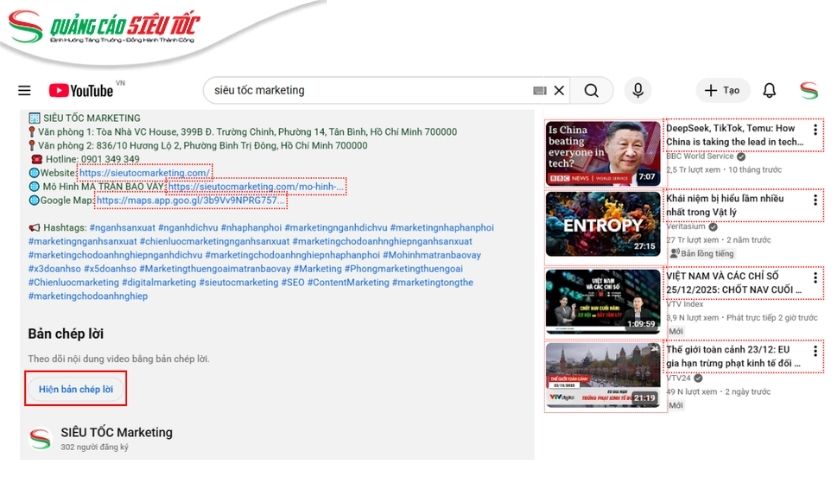Run search with magnifier button
Image resolution: width=840 pixels, height=480 pixels.
[591, 91]
